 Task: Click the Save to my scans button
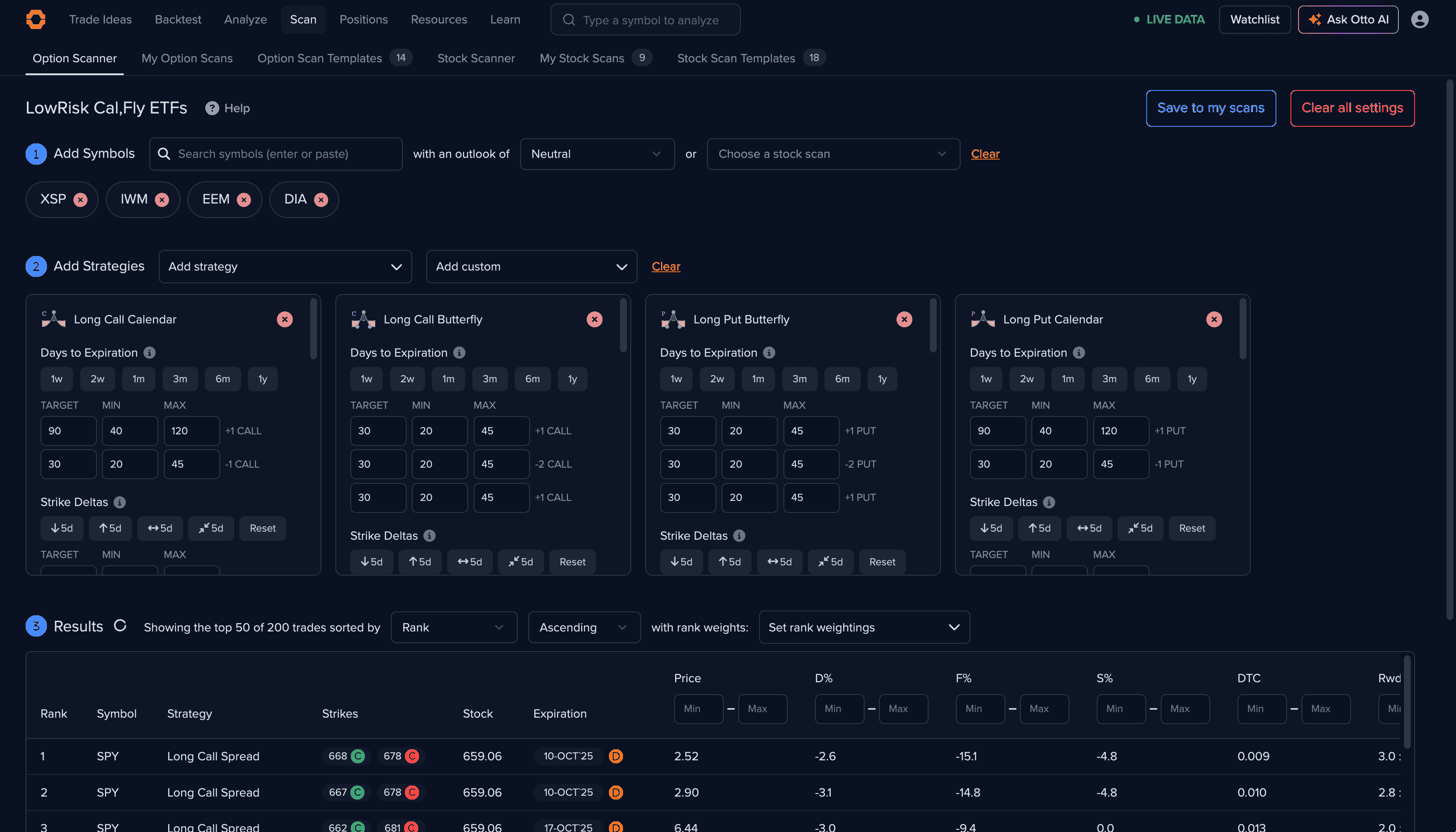coord(1210,108)
